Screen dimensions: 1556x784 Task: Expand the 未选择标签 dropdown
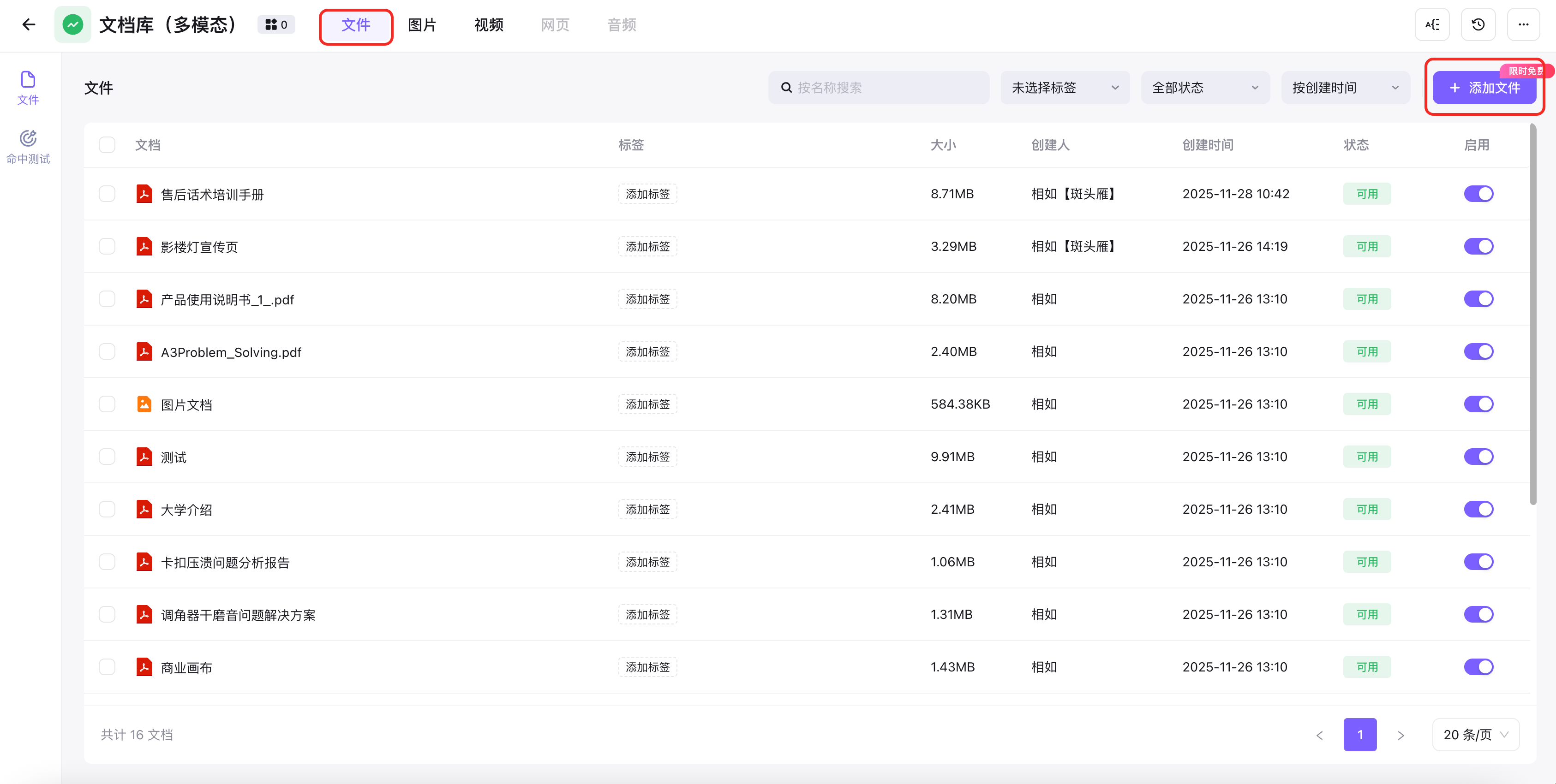1064,88
